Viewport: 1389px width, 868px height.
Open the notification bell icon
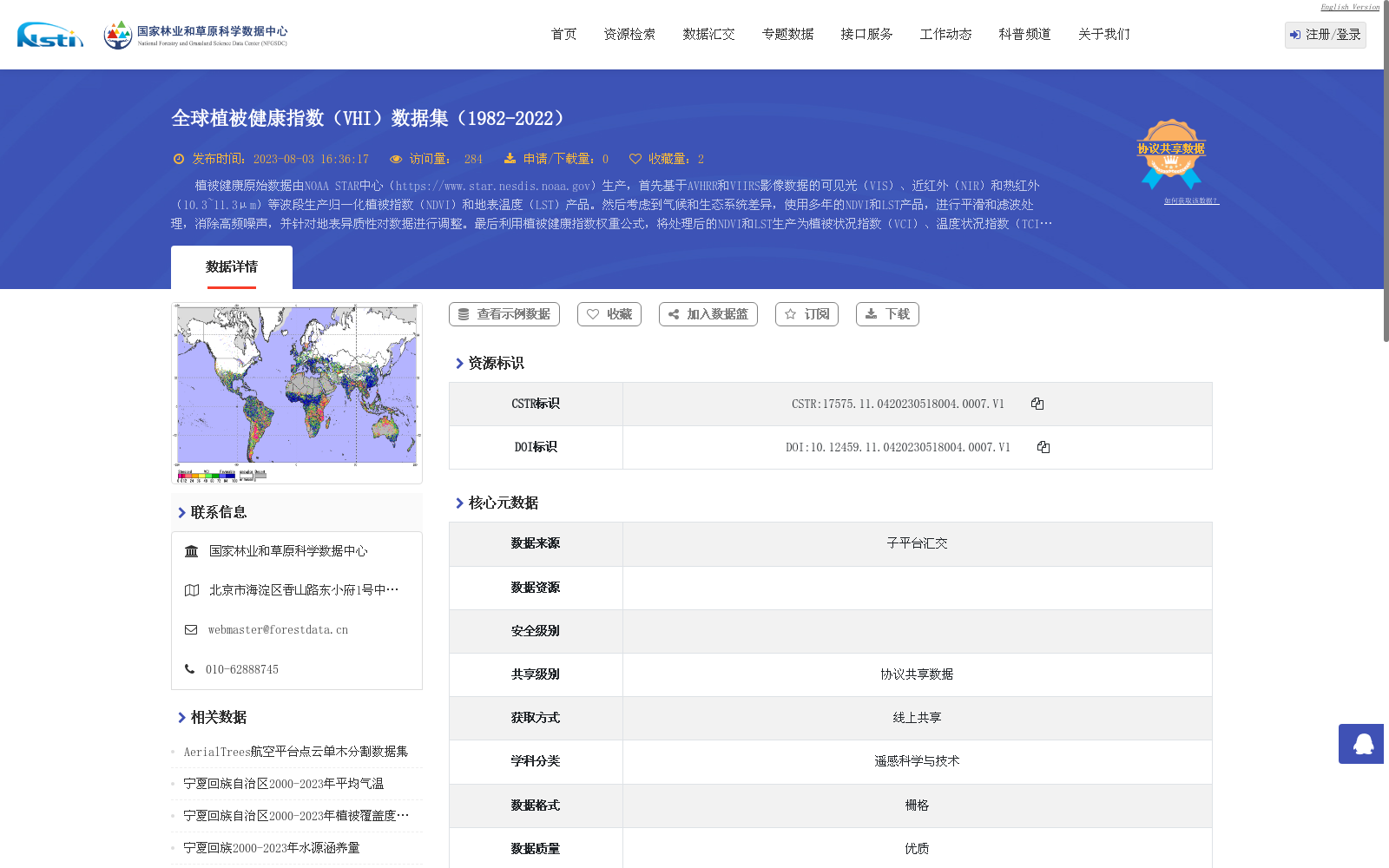click(x=1361, y=745)
